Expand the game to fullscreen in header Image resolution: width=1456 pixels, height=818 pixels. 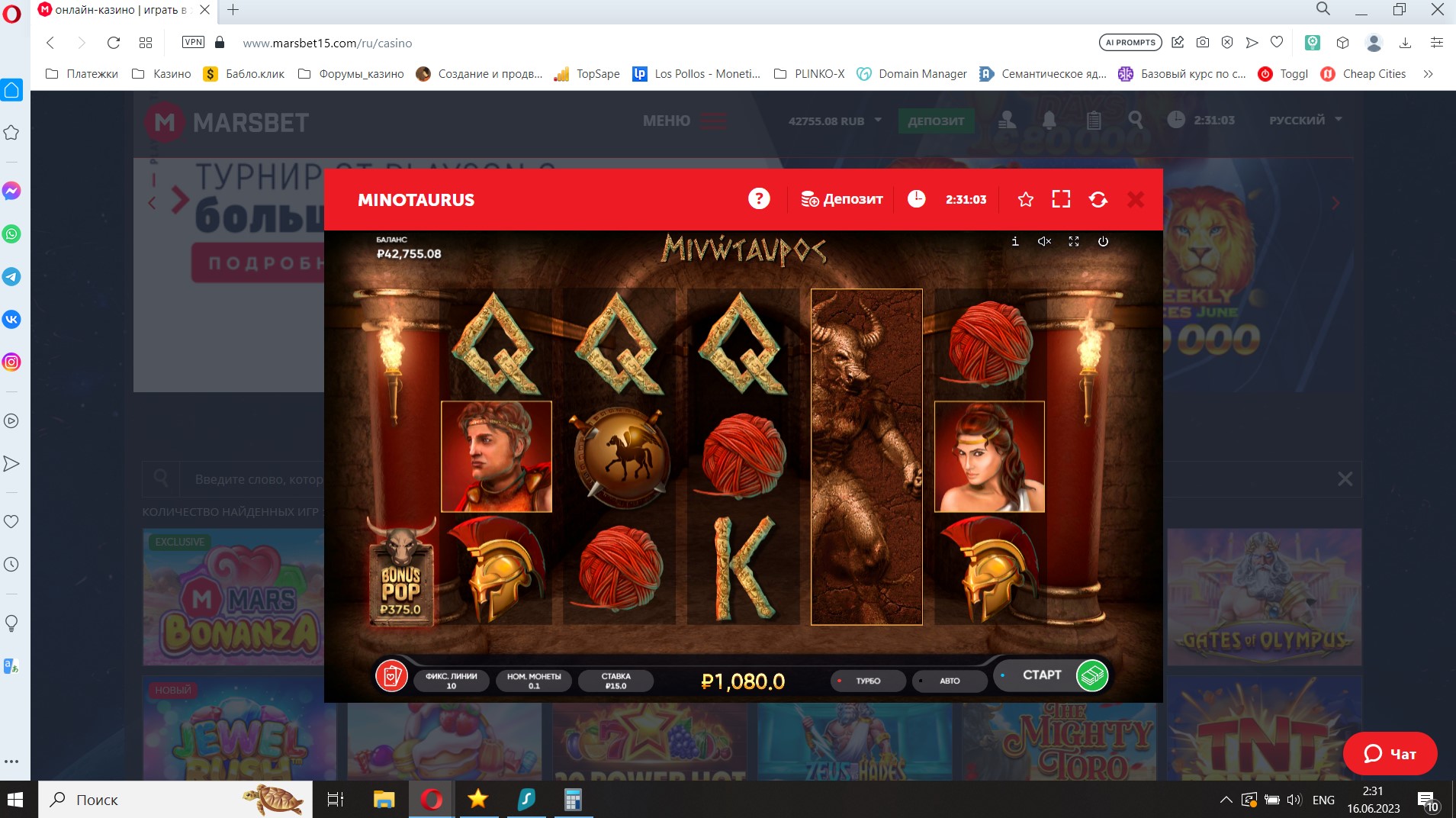(x=1061, y=199)
